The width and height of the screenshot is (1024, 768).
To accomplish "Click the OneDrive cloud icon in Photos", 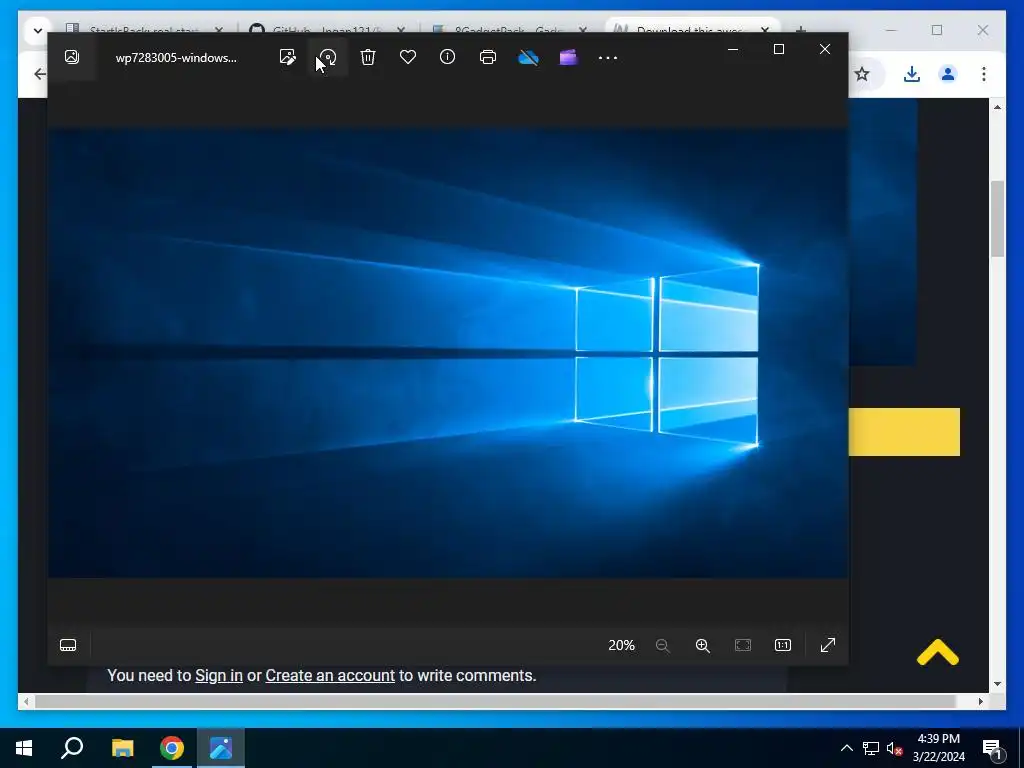I will [x=528, y=58].
